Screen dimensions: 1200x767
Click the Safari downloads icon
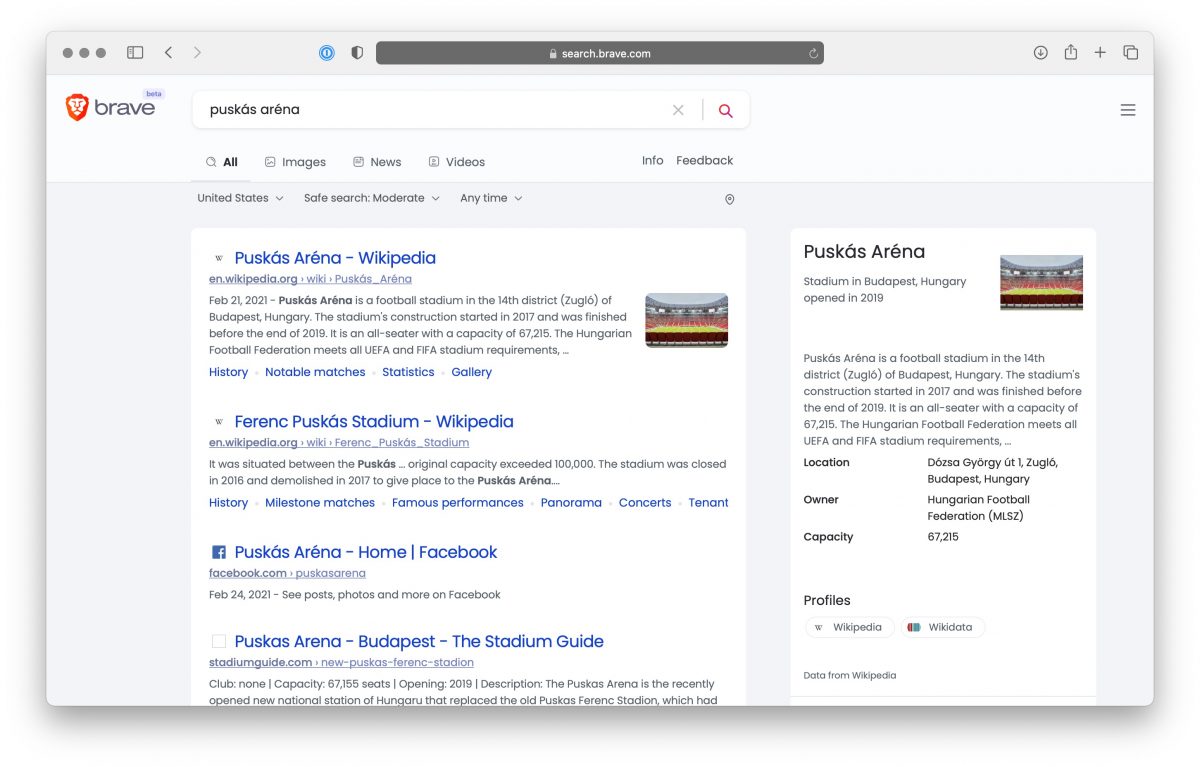click(x=1040, y=53)
